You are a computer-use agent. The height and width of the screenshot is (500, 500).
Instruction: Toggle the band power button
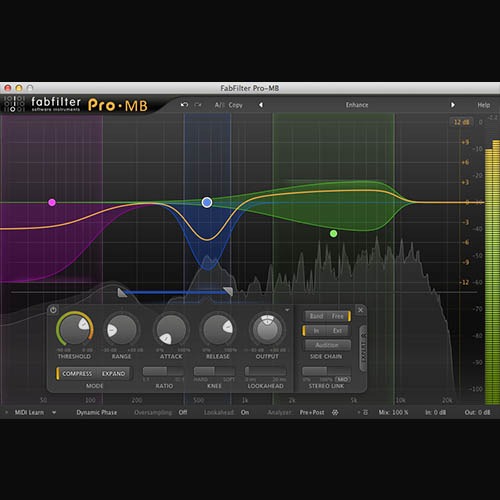pos(53,310)
